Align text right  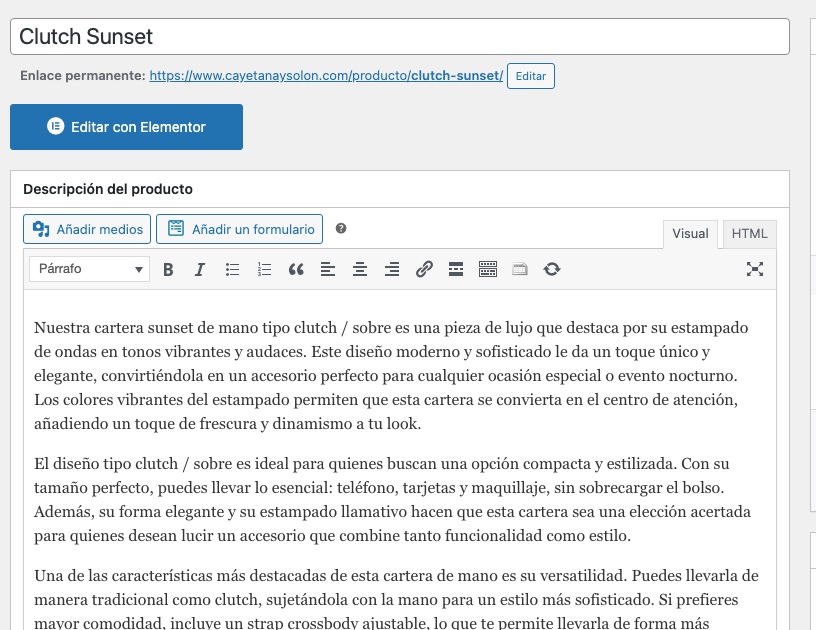click(392, 269)
